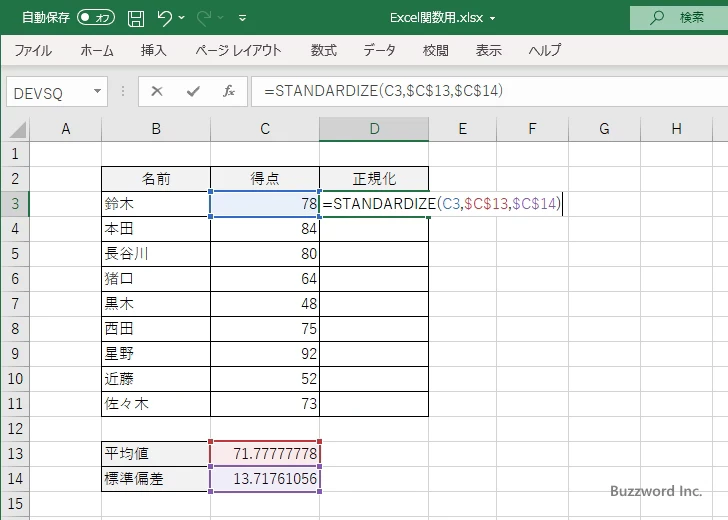Select column H header
The width and height of the screenshot is (728, 520).
[676, 129]
